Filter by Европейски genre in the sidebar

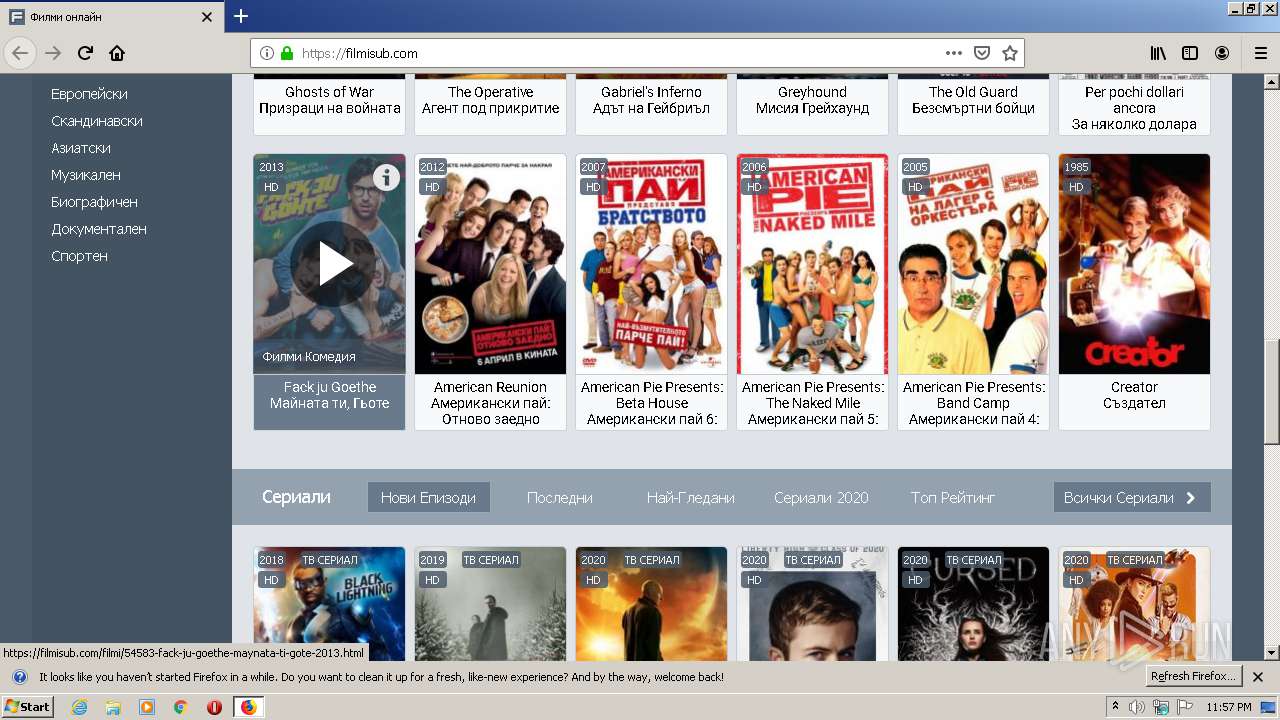click(x=89, y=94)
